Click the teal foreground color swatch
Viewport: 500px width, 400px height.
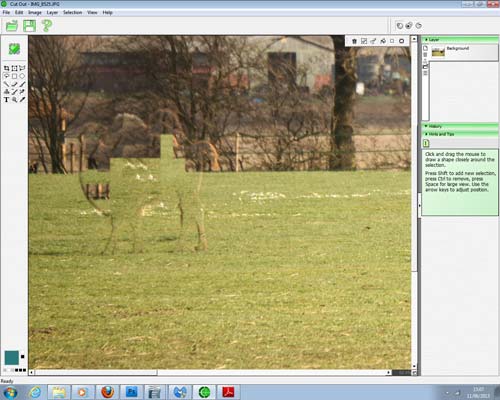click(12, 358)
